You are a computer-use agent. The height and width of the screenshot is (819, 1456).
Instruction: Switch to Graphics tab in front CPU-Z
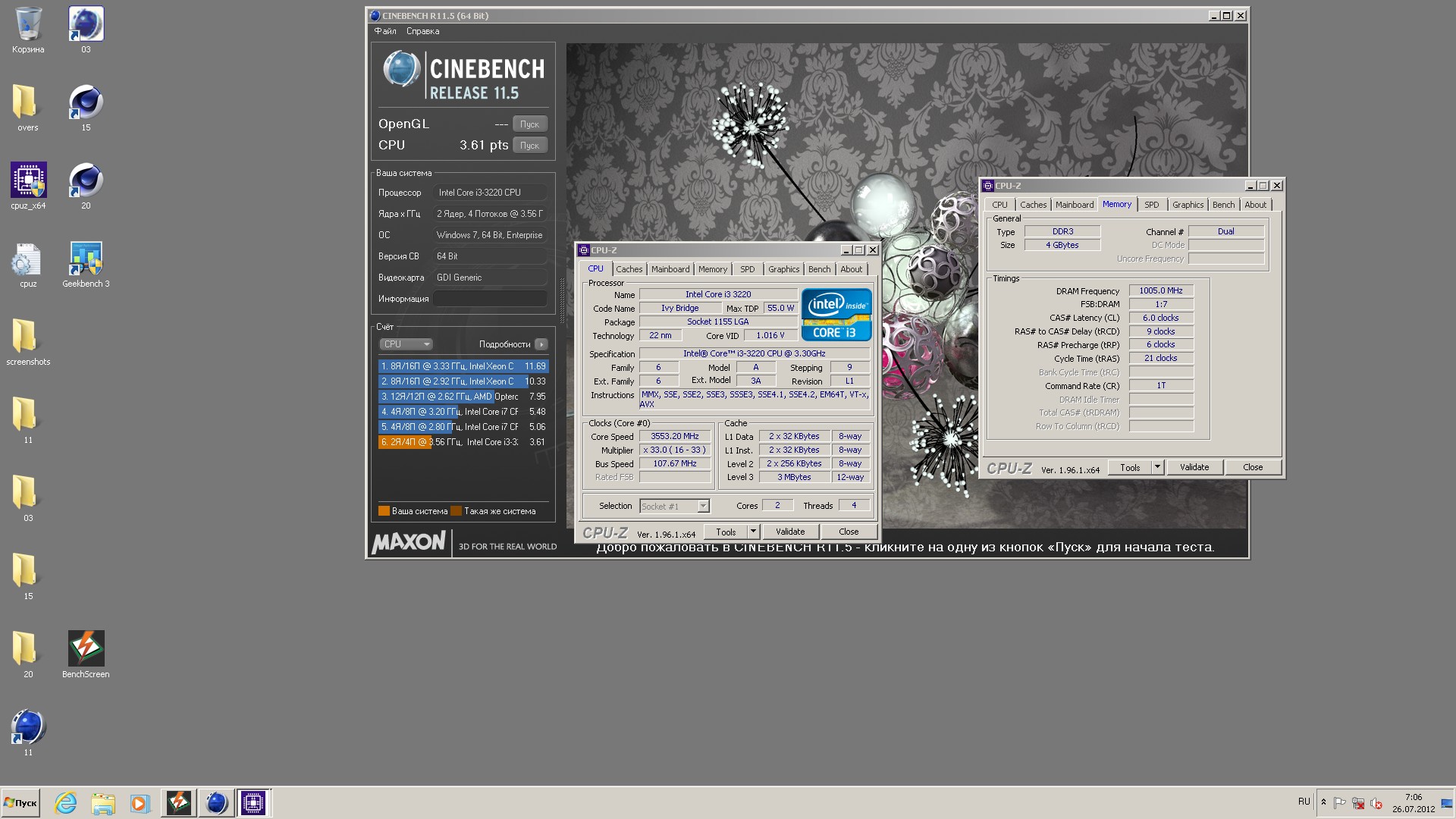tap(783, 269)
